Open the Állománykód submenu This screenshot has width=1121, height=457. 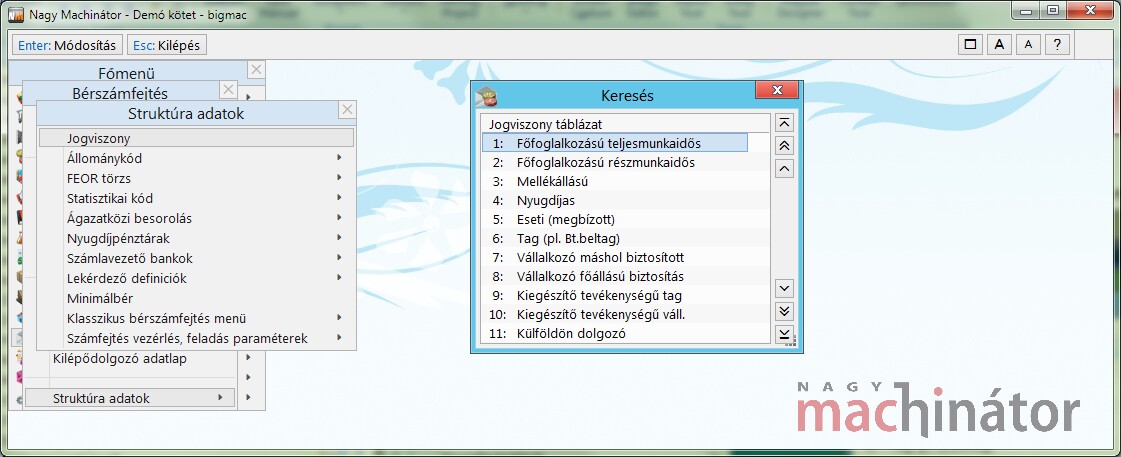(x=196, y=158)
